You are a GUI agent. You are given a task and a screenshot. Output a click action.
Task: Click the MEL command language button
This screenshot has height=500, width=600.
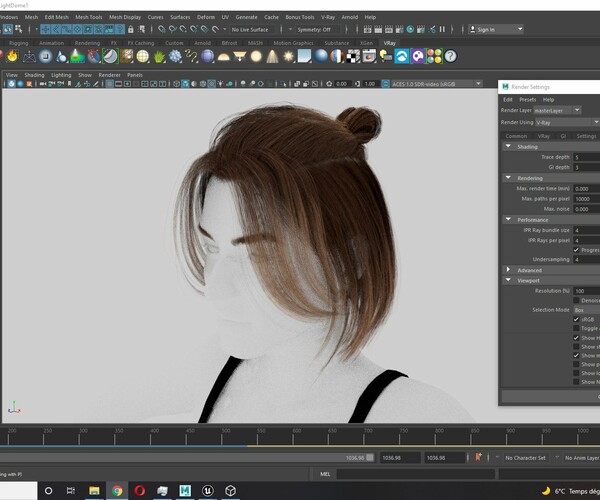coord(325,474)
